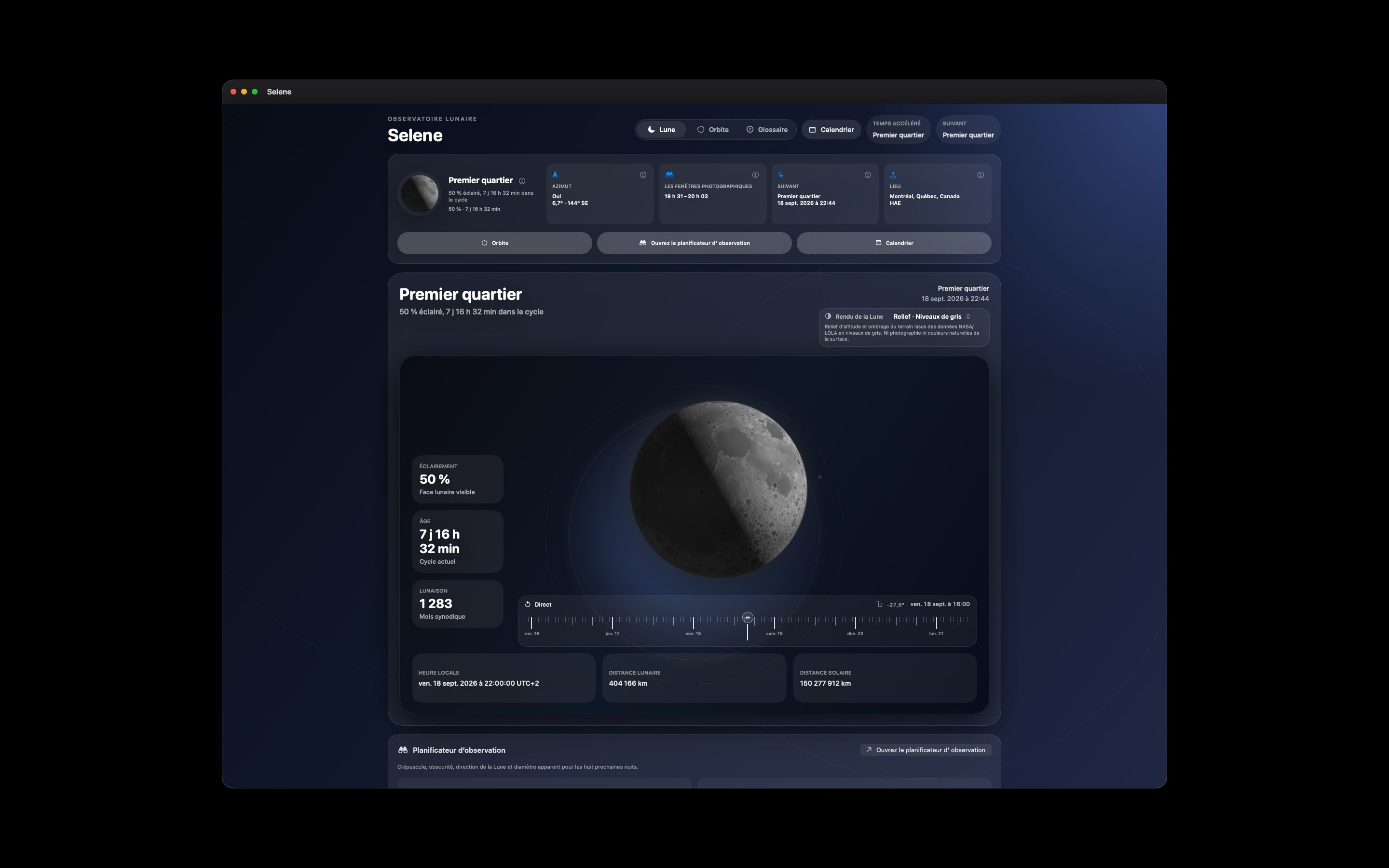Screen dimensions: 1389x868
Task: Click the rotation icon beside -27,5°
Action: pos(879,604)
